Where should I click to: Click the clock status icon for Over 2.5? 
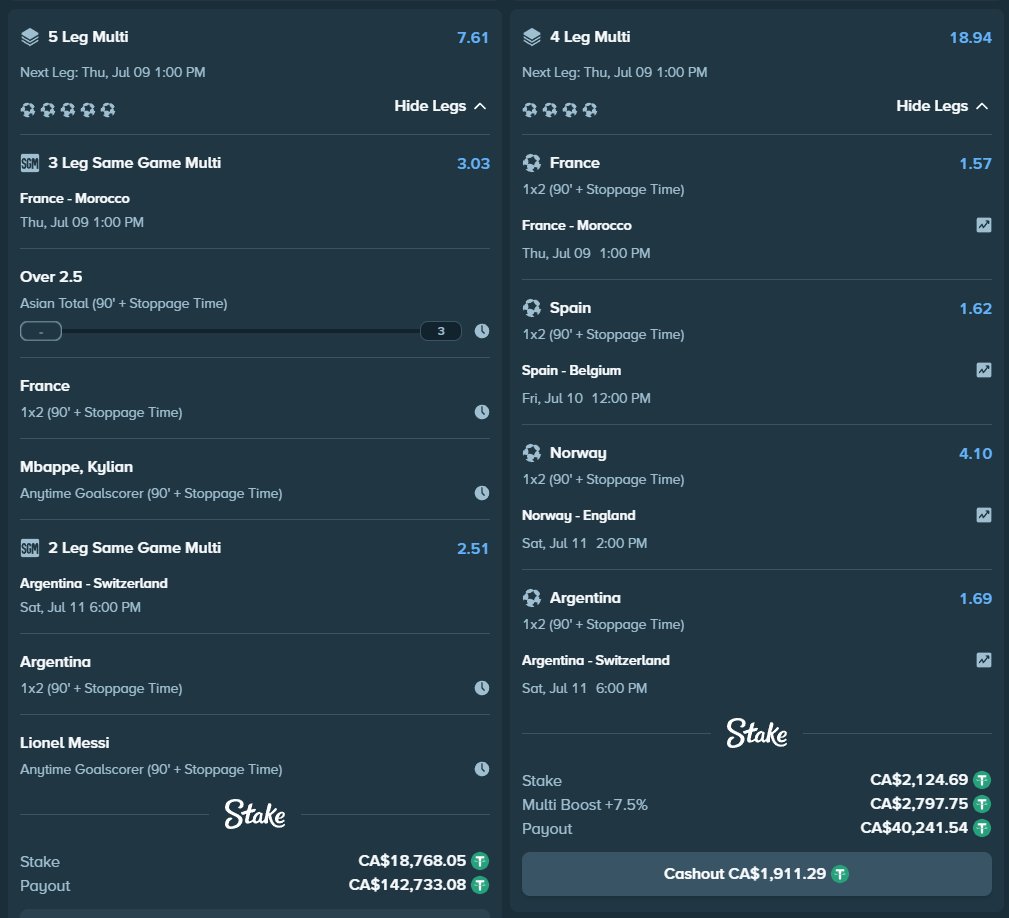click(x=482, y=331)
